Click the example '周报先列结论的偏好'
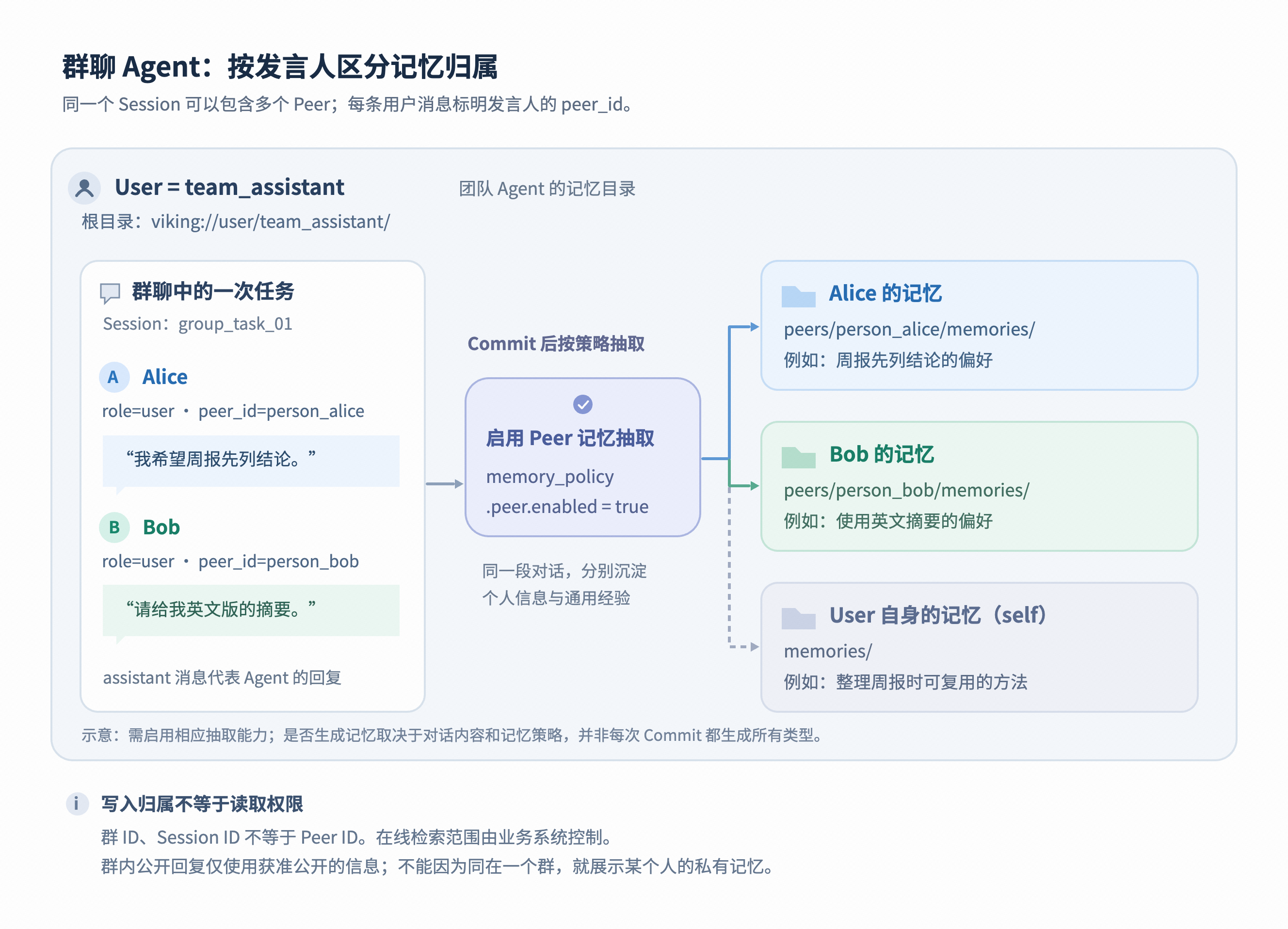 pyautogui.click(x=914, y=360)
